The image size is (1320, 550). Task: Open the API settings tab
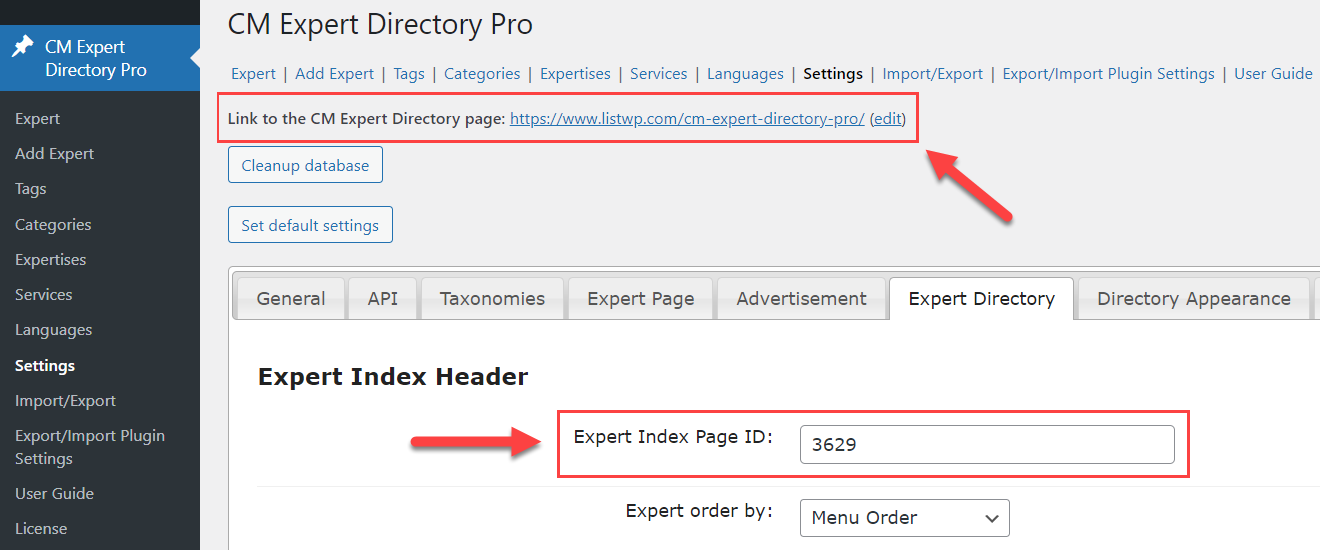coord(382,299)
